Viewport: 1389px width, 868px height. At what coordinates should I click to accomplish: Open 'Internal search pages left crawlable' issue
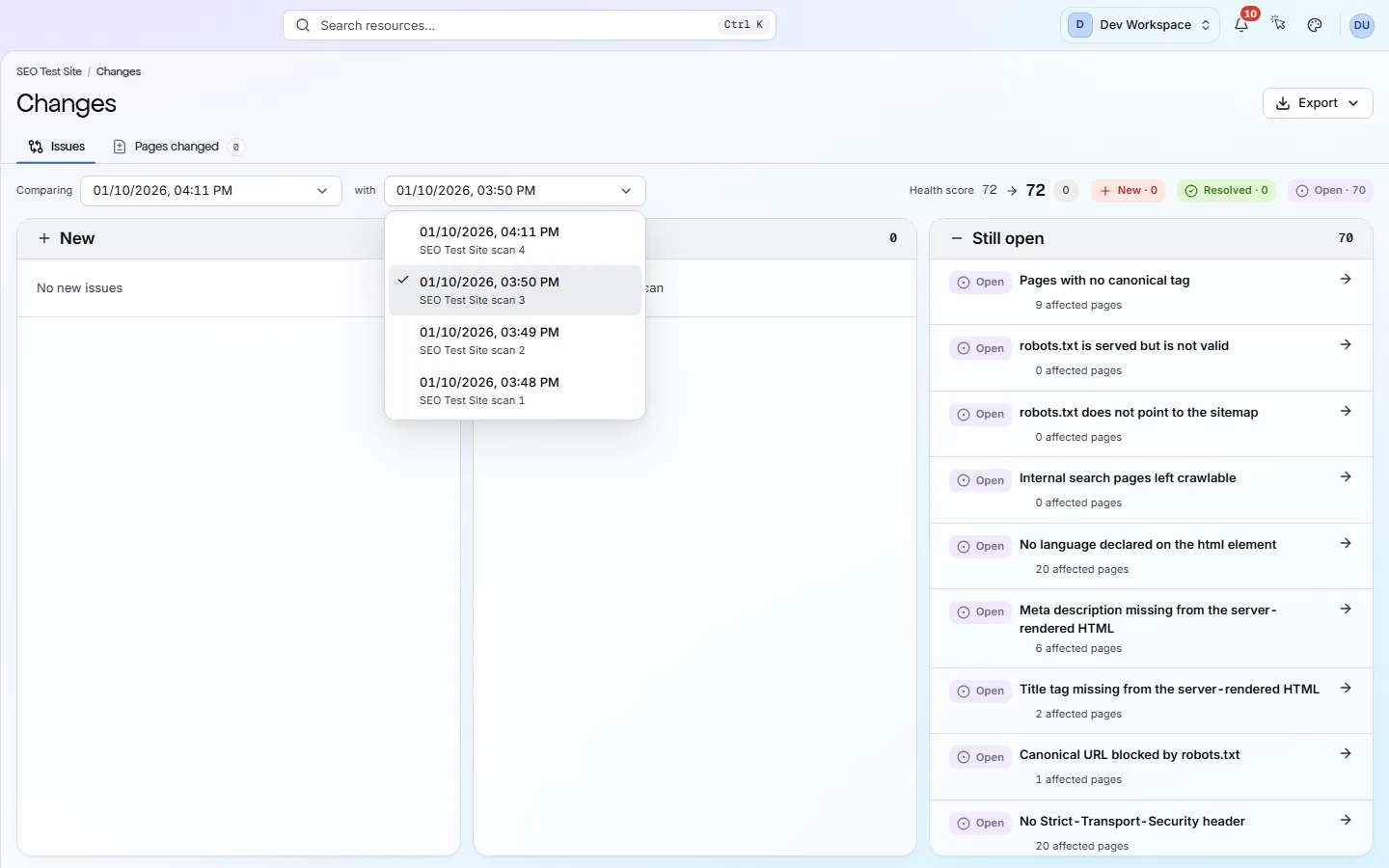pos(1128,478)
